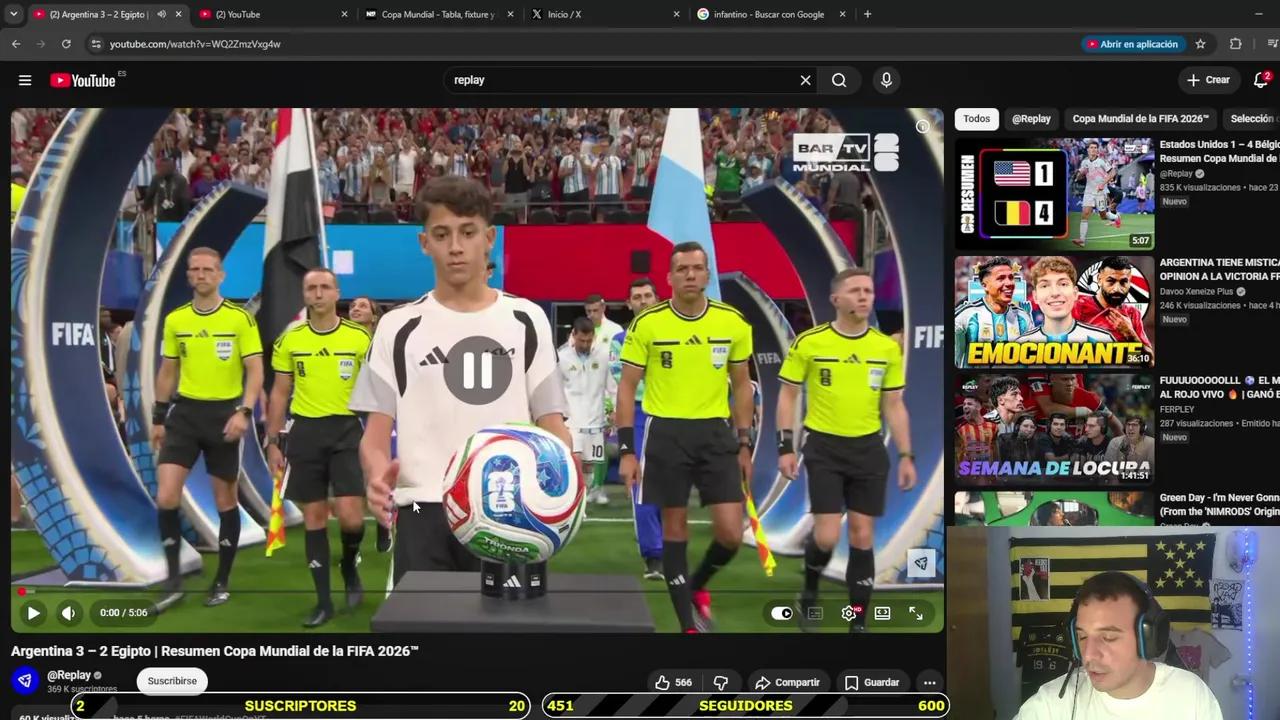Reload the current page
The image size is (1280, 720).
click(x=66, y=44)
